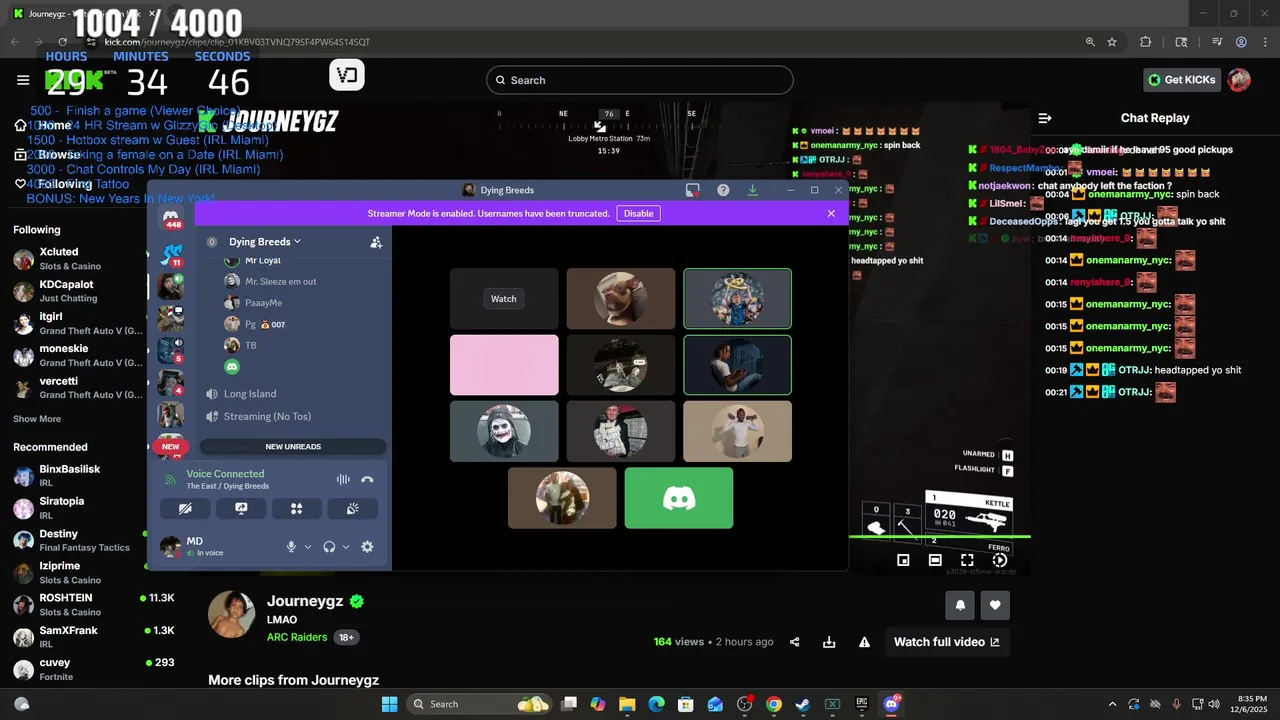
Task: Download the clip icon
Action: (x=829, y=642)
